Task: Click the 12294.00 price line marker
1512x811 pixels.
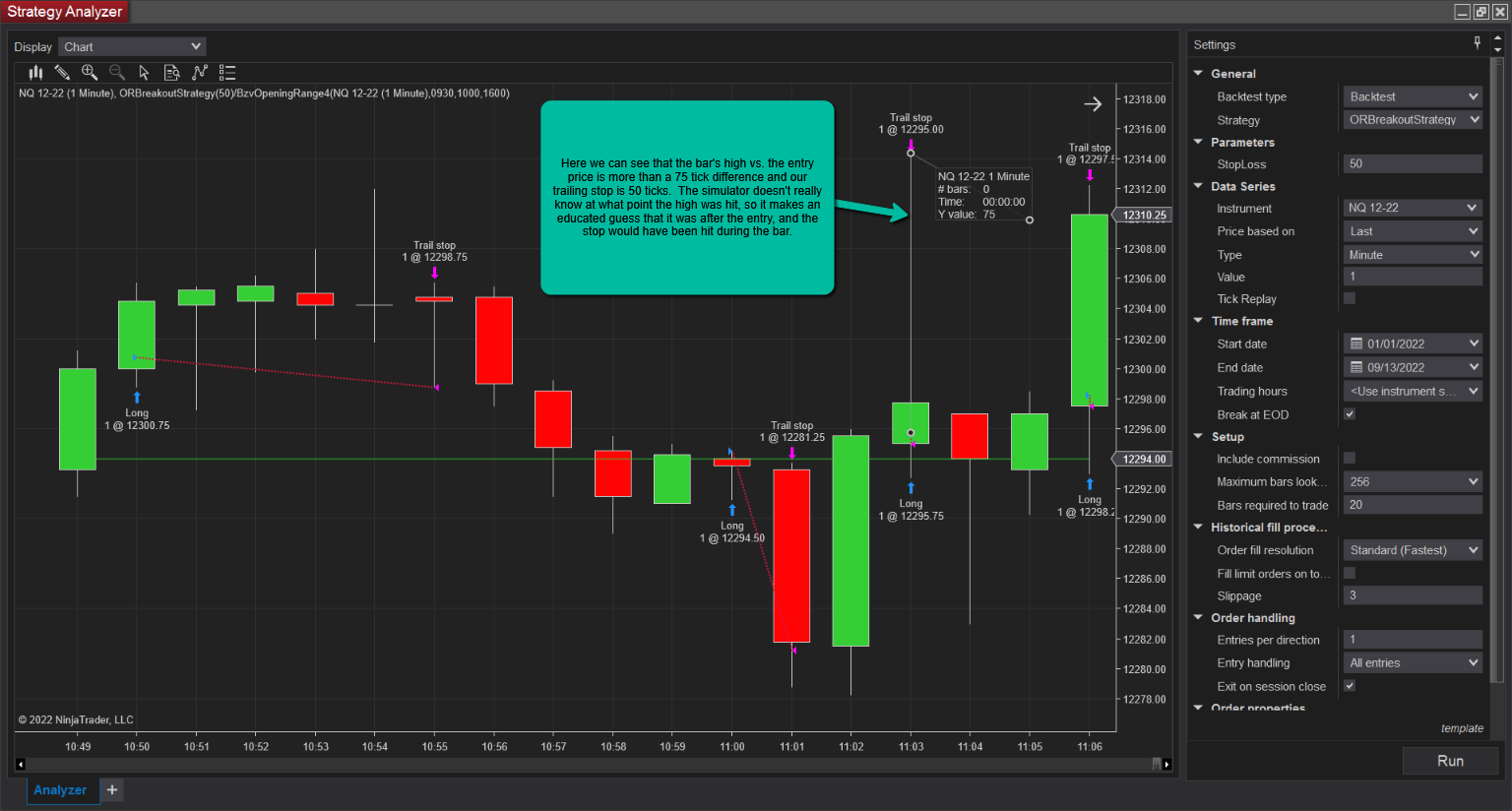Action: [x=1143, y=459]
